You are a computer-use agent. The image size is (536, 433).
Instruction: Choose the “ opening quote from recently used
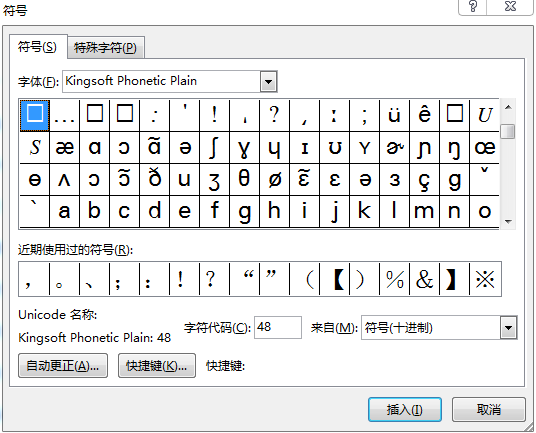pyautogui.click(x=245, y=279)
